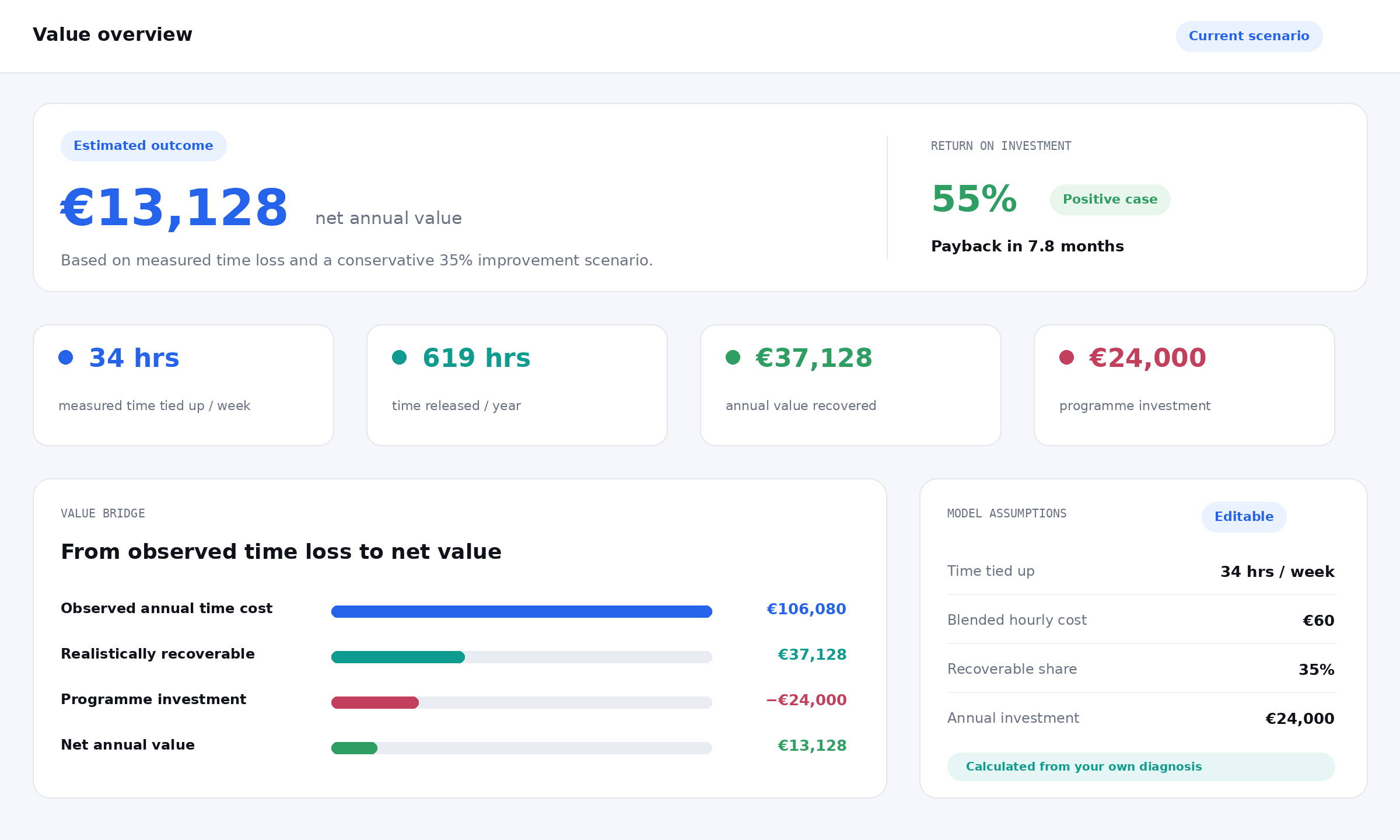Screen dimensions: 1400x840
Task: Click the measured time tied up / week caption
Action: [x=154, y=405]
